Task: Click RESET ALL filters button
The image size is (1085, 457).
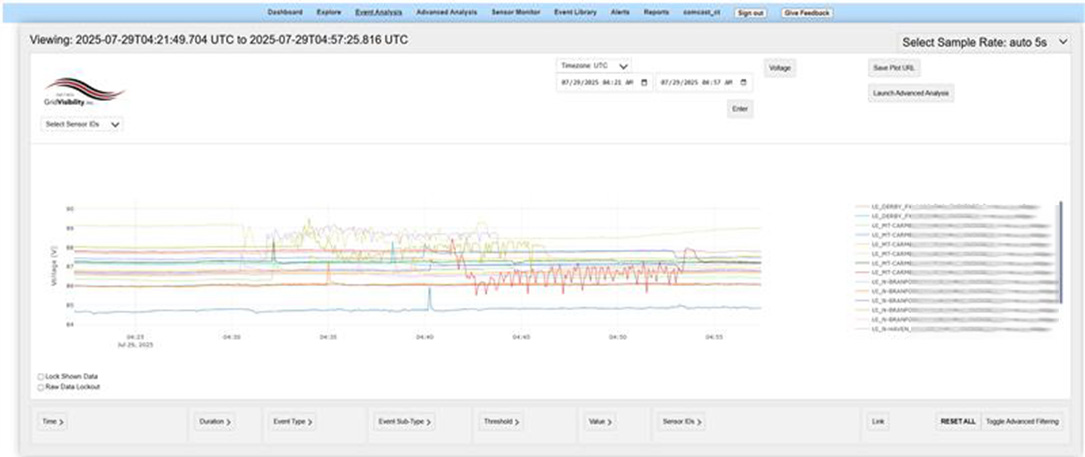Action: click(957, 422)
